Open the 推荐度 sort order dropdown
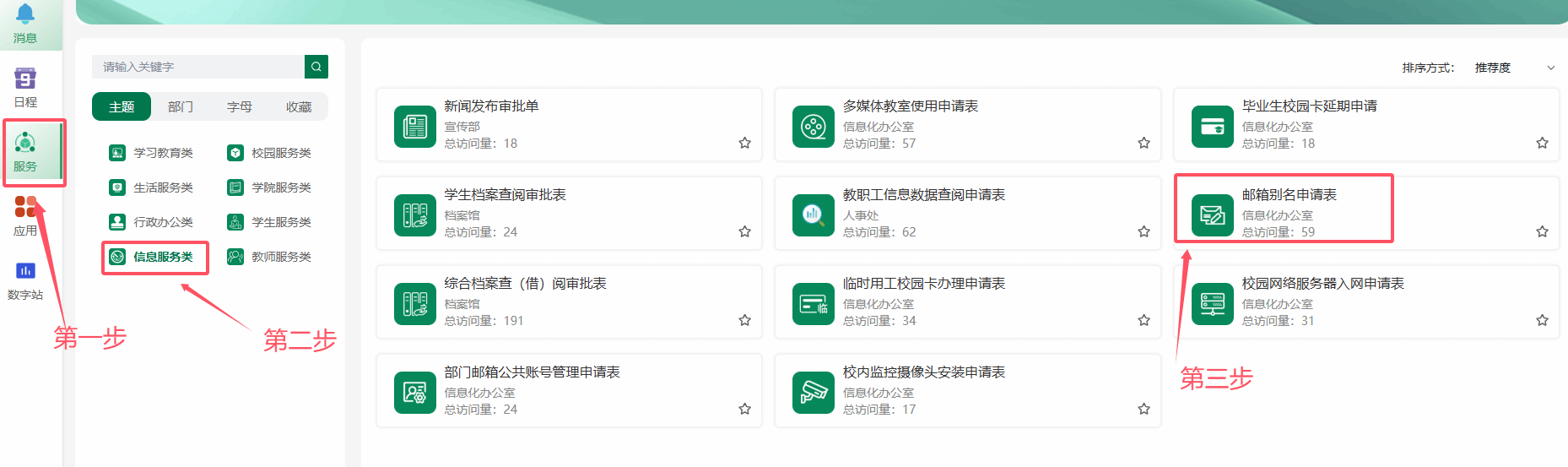Viewport: 1568px width, 467px height. click(x=1514, y=68)
